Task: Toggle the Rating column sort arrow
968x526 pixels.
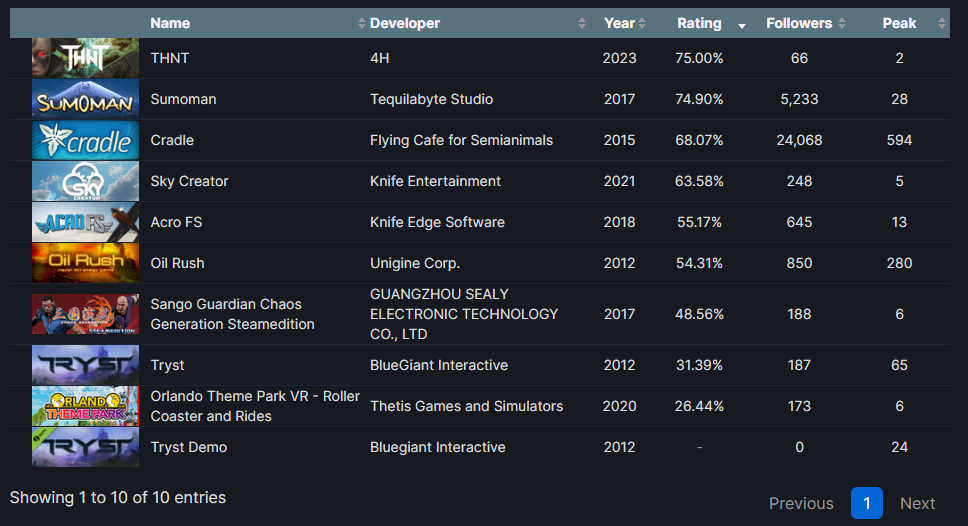Action: [x=741, y=25]
